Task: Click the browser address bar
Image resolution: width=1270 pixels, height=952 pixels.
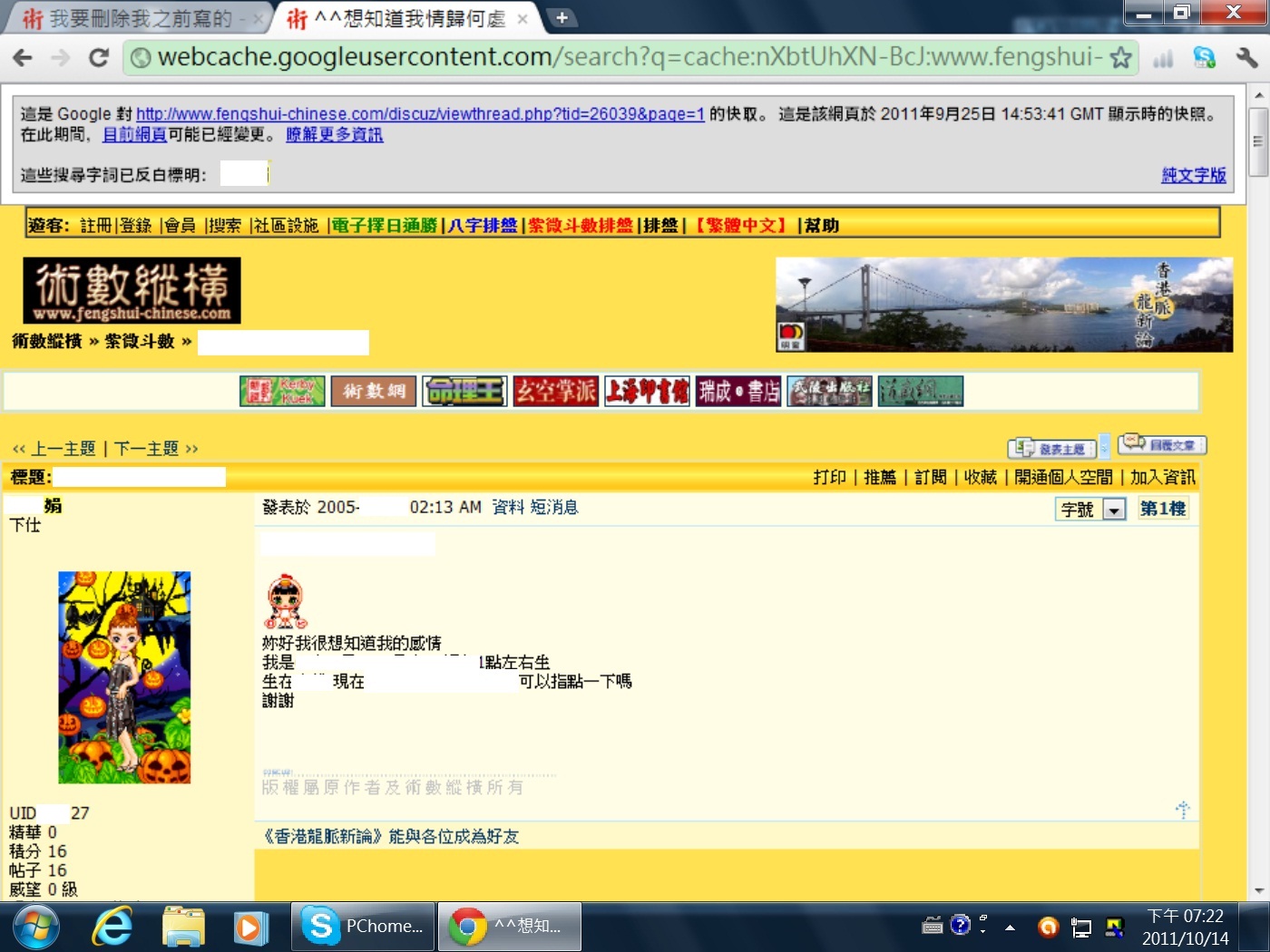Action: tap(626, 58)
